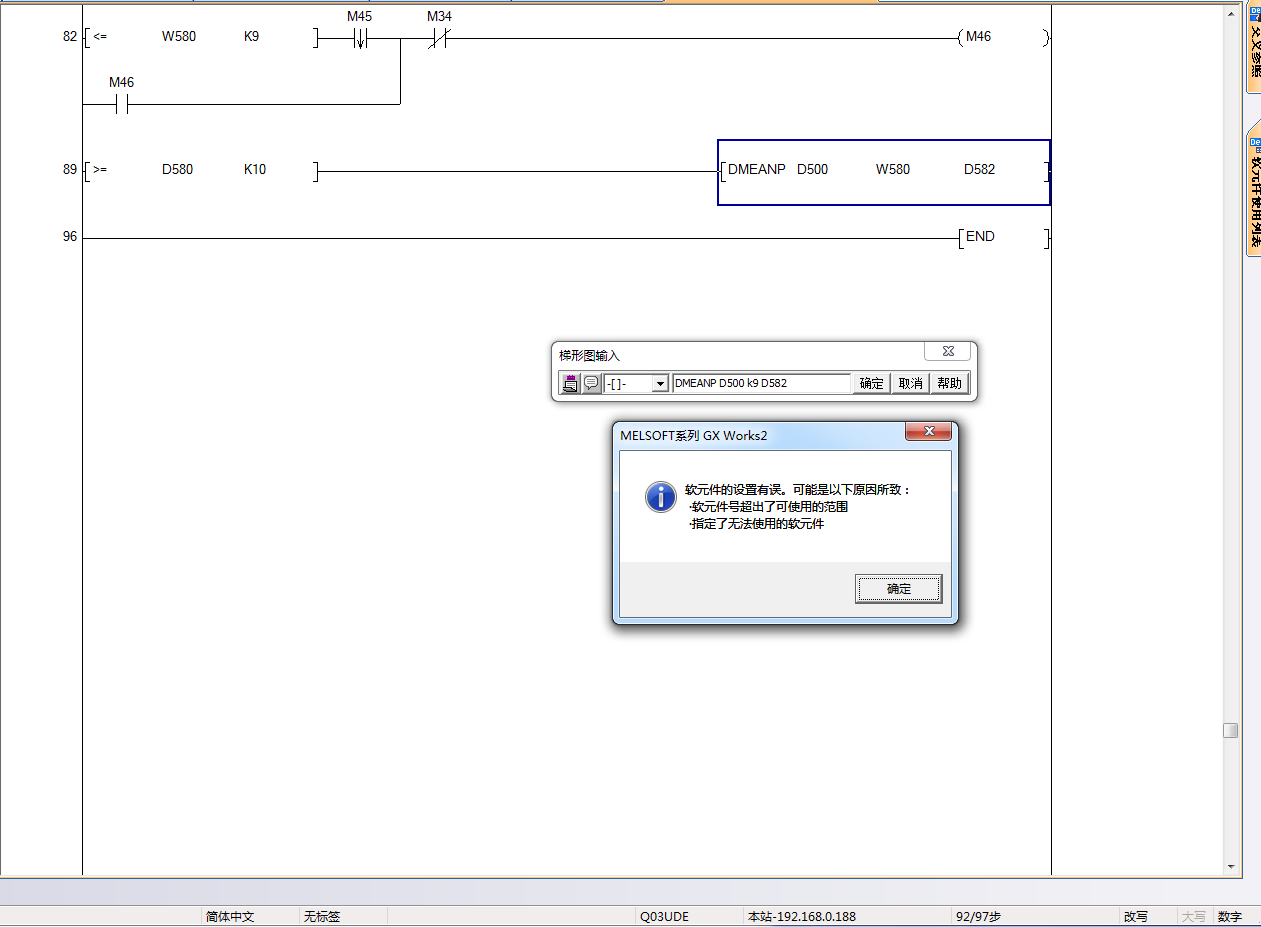Click the M45 falling-edge contact symbol
1261x927 pixels.
(360, 39)
